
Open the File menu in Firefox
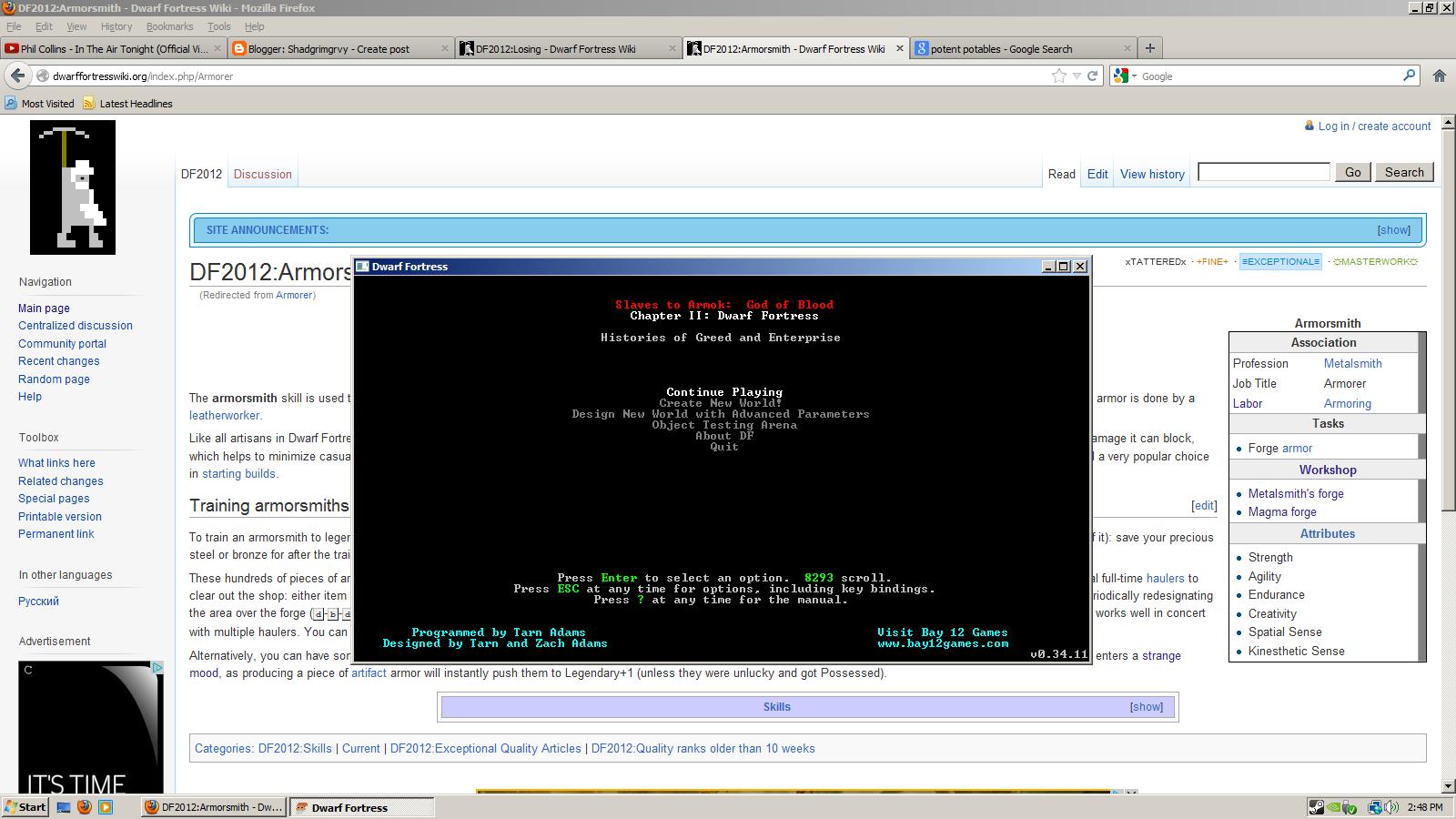pos(14,26)
